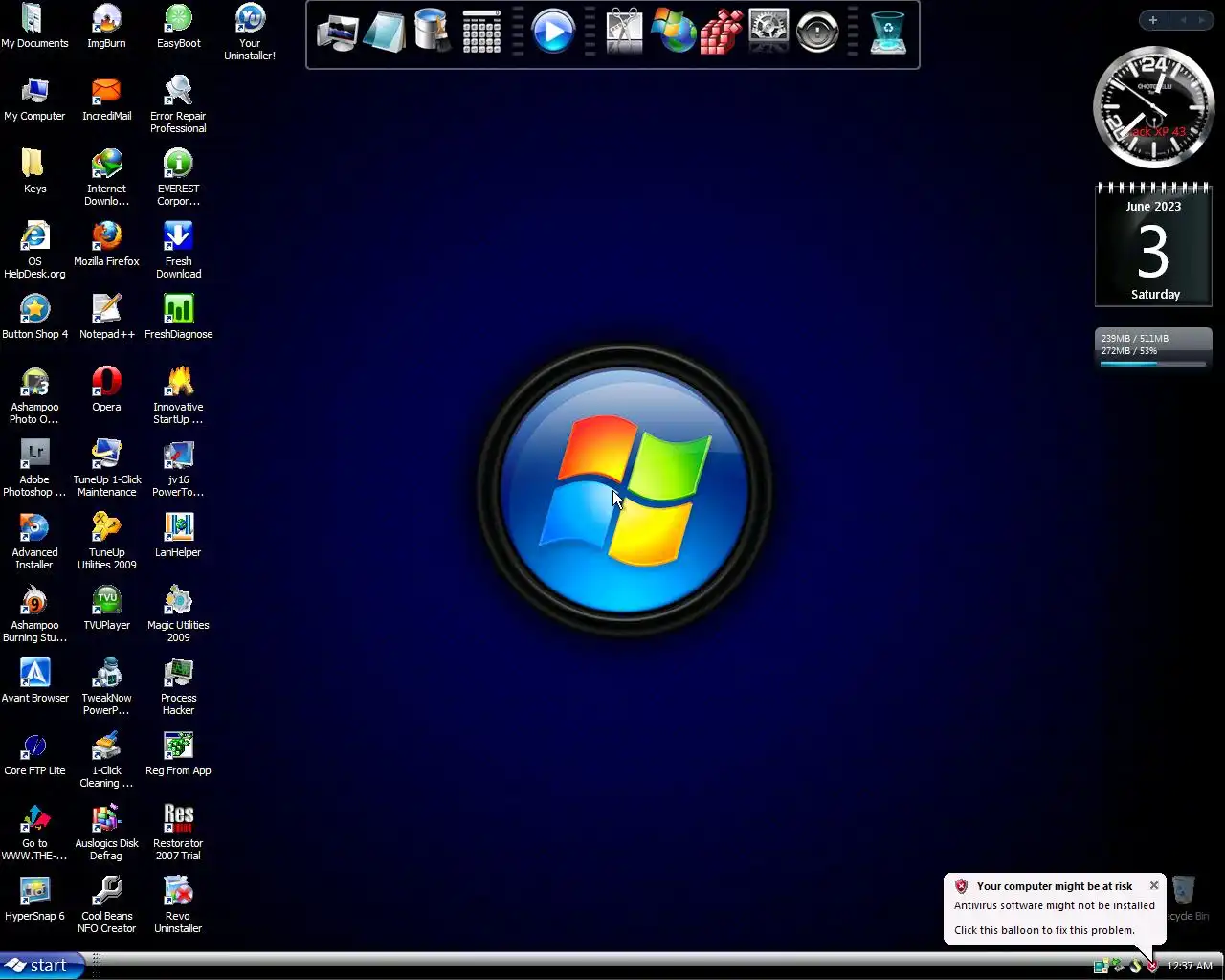Open the EasyBoot desktop shortcut

178,27
